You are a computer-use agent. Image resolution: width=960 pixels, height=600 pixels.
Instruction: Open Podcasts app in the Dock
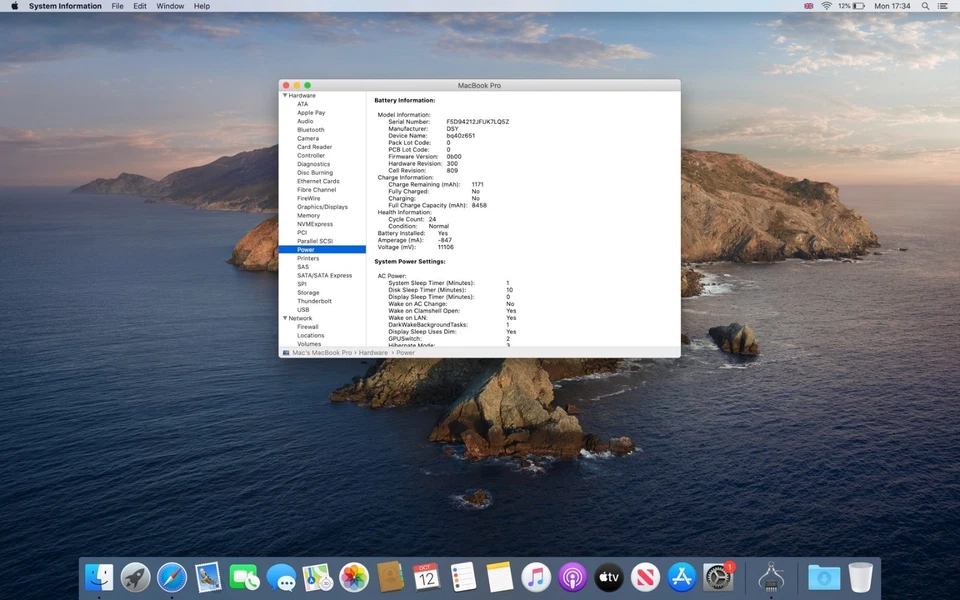(x=572, y=577)
